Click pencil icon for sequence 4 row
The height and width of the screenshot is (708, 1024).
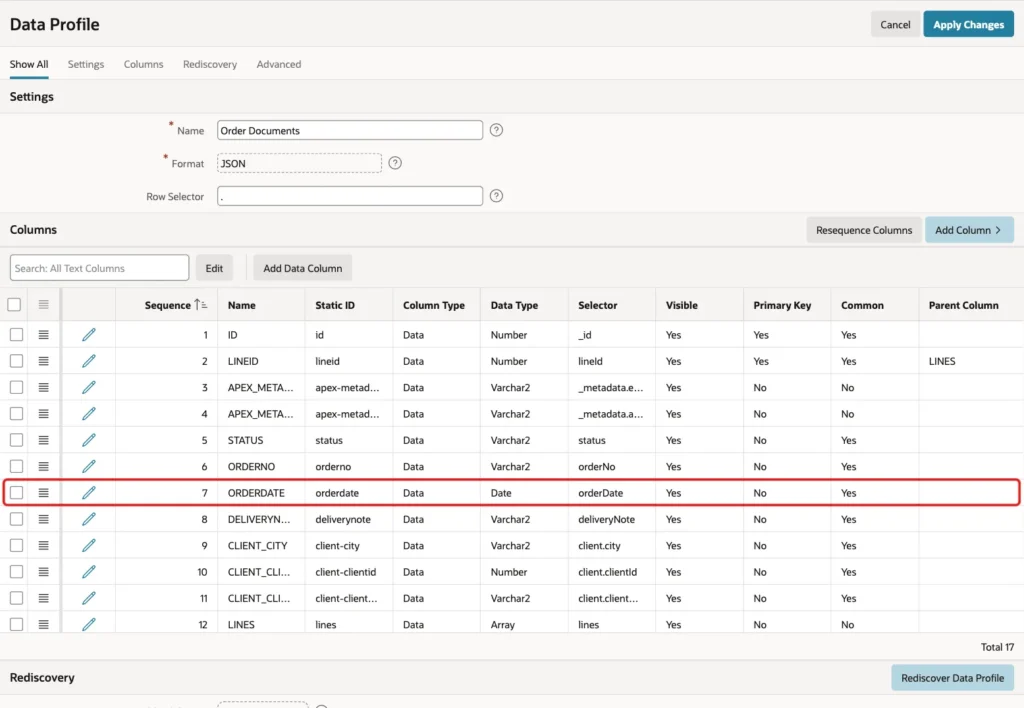[89, 413]
